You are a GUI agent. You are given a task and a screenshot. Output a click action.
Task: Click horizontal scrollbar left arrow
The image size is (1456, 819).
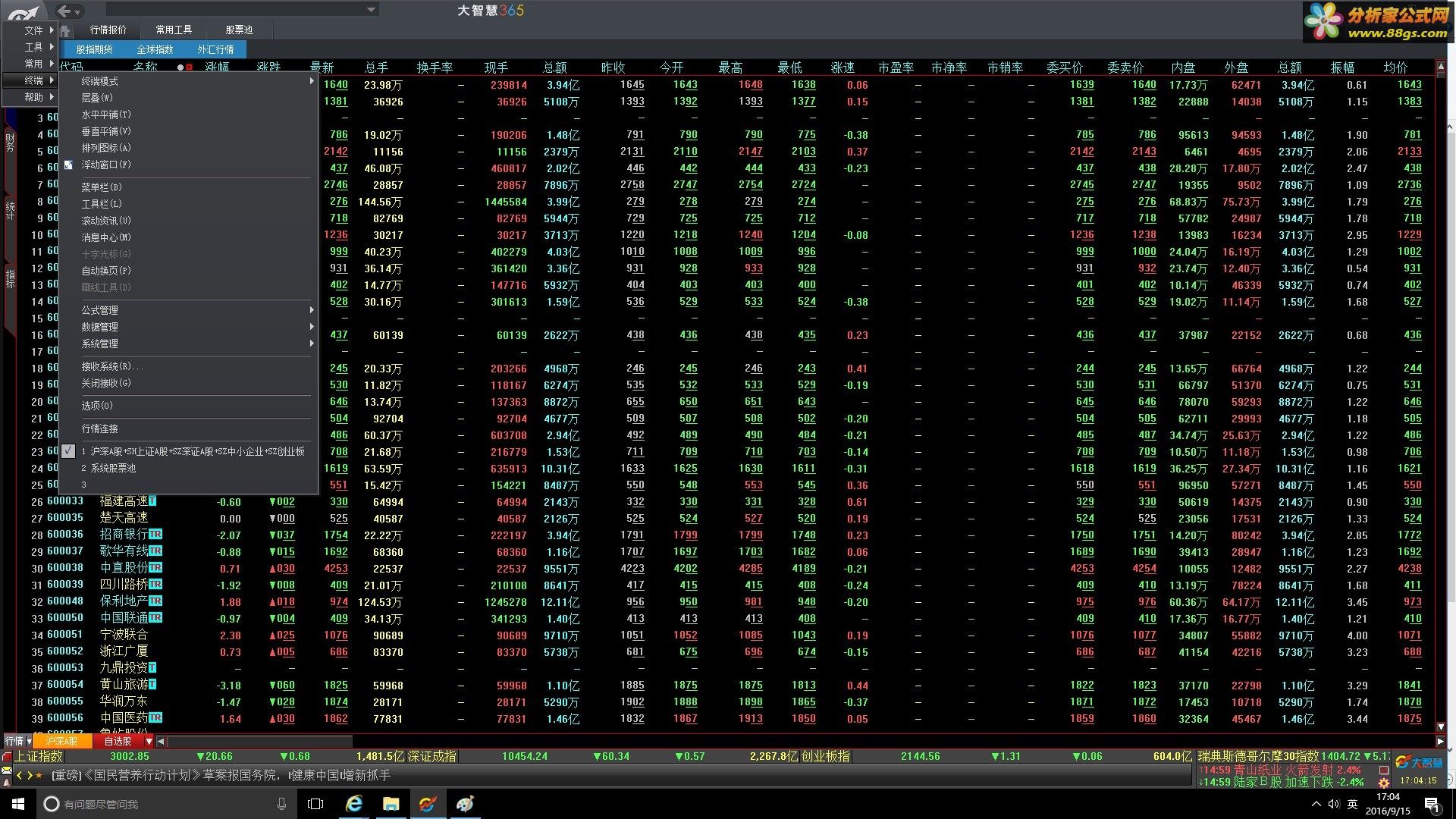[161, 741]
